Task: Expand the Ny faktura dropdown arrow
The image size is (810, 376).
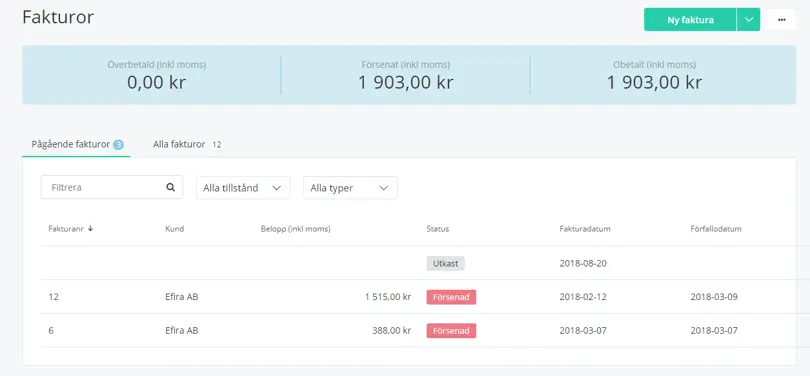Action: pos(749,20)
